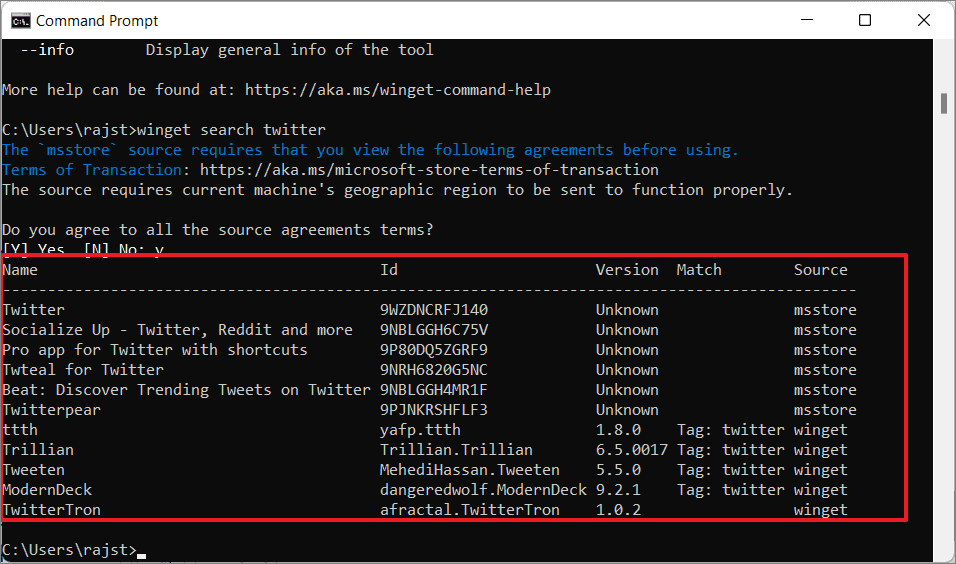Click the Id 9WZDNCRFJ140
956x564 pixels.
click(434, 310)
